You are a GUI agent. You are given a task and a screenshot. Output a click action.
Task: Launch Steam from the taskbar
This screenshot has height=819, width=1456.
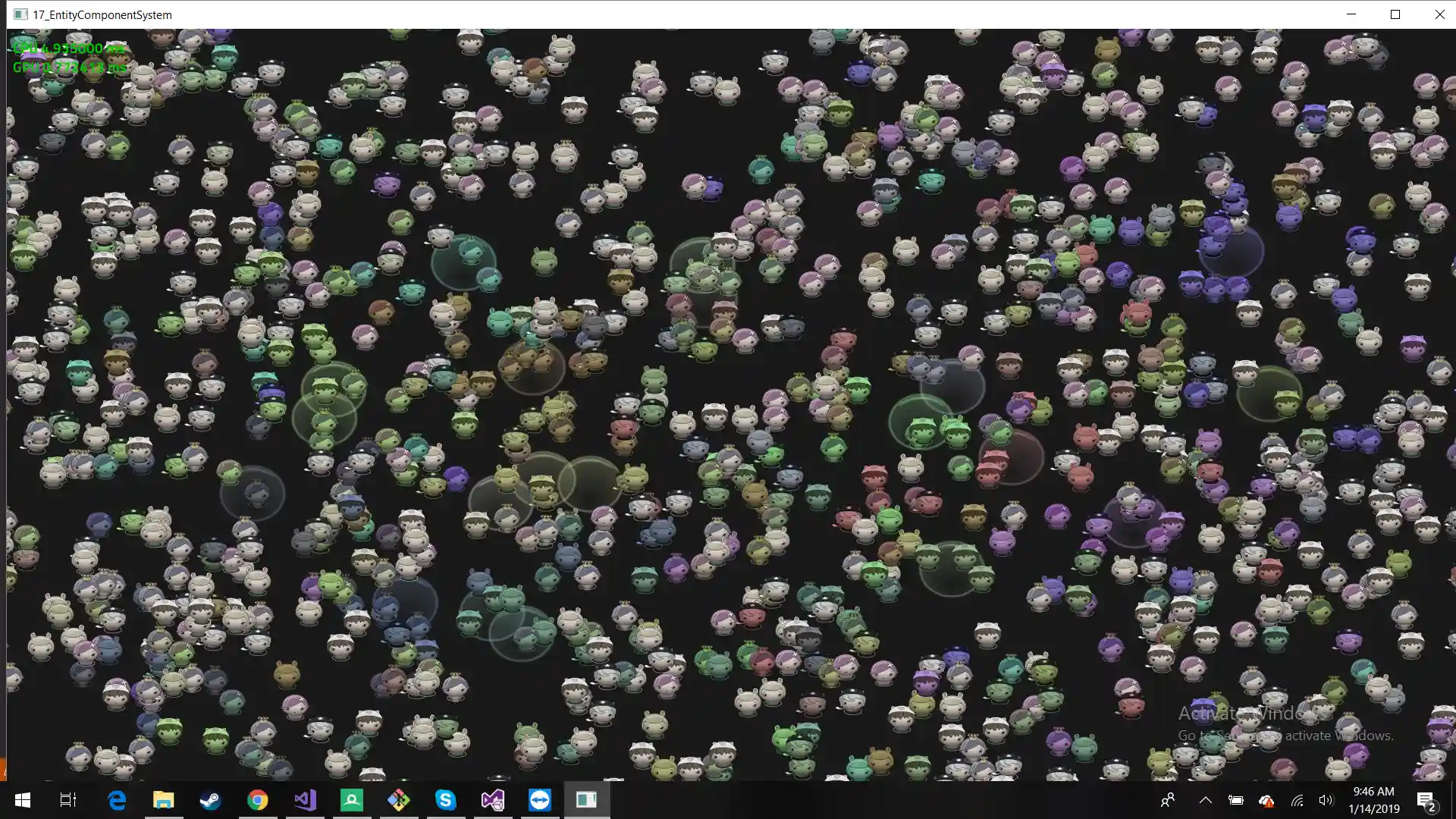(210, 799)
